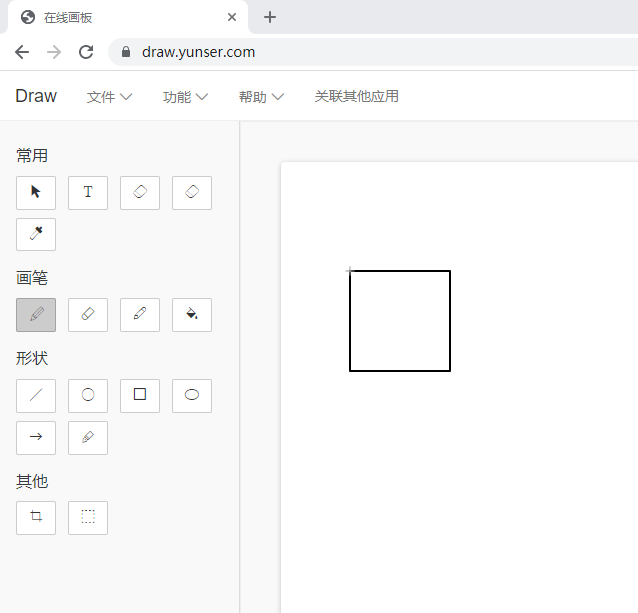Click the 其他 section heading

click(x=32, y=481)
